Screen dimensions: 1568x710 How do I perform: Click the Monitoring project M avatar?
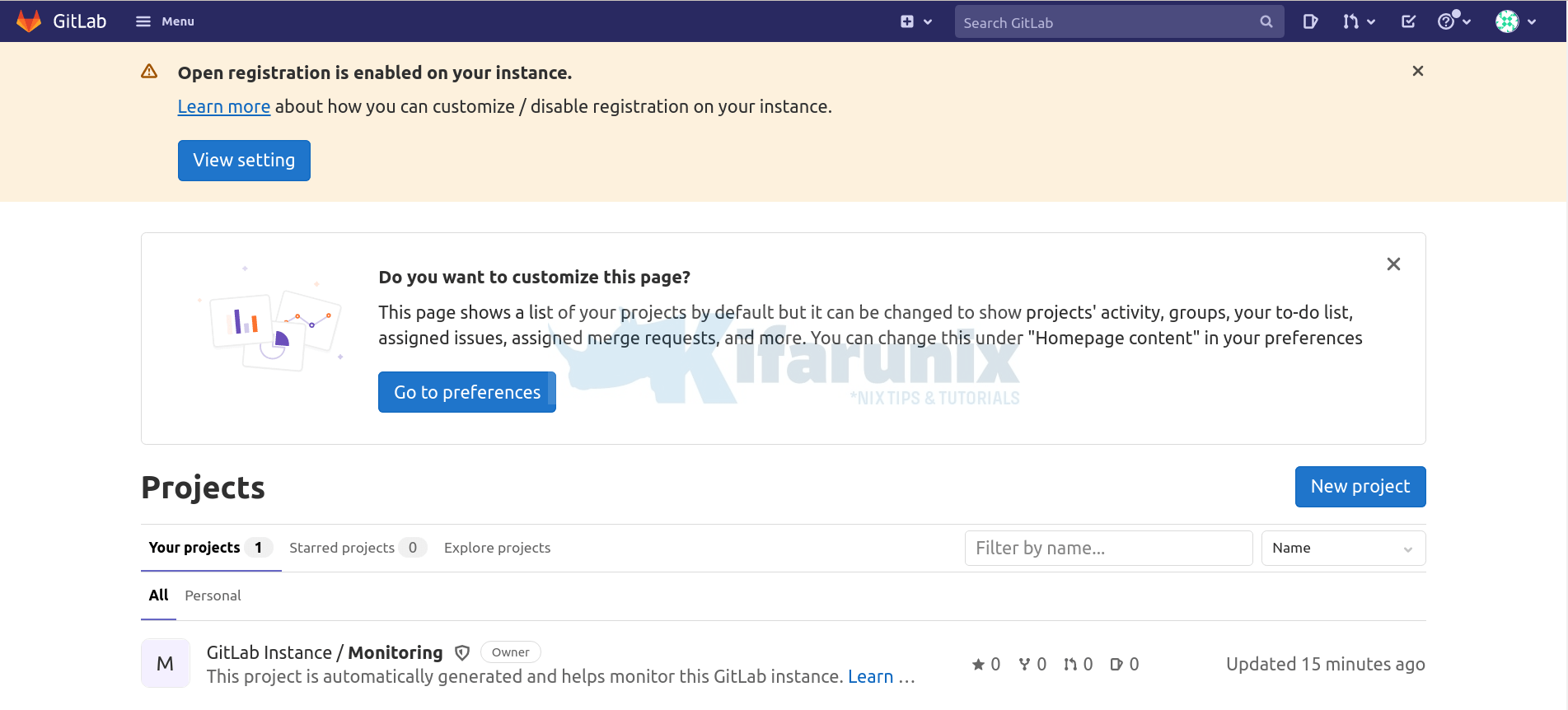click(166, 663)
